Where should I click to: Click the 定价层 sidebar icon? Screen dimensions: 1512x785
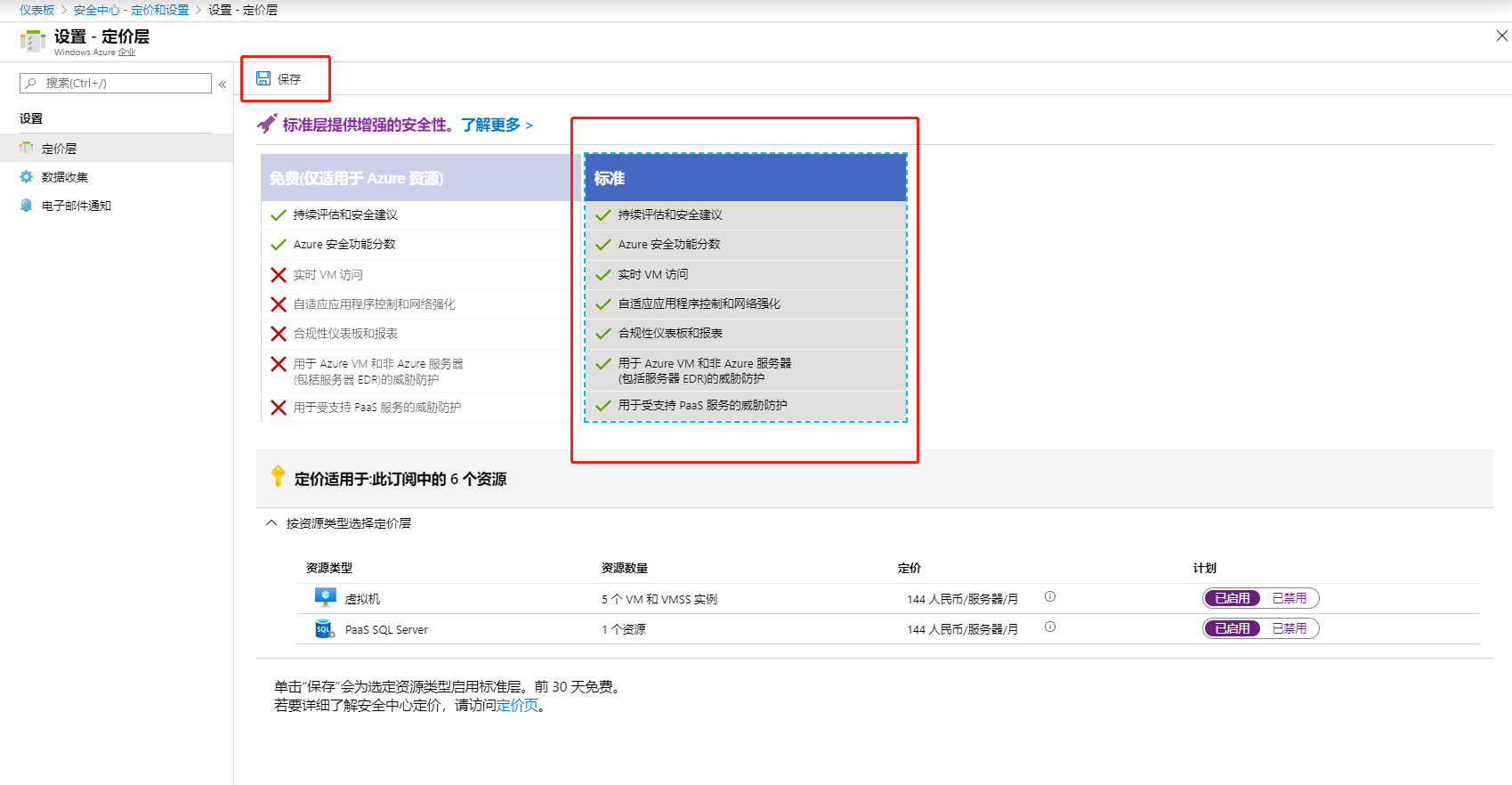[27, 148]
